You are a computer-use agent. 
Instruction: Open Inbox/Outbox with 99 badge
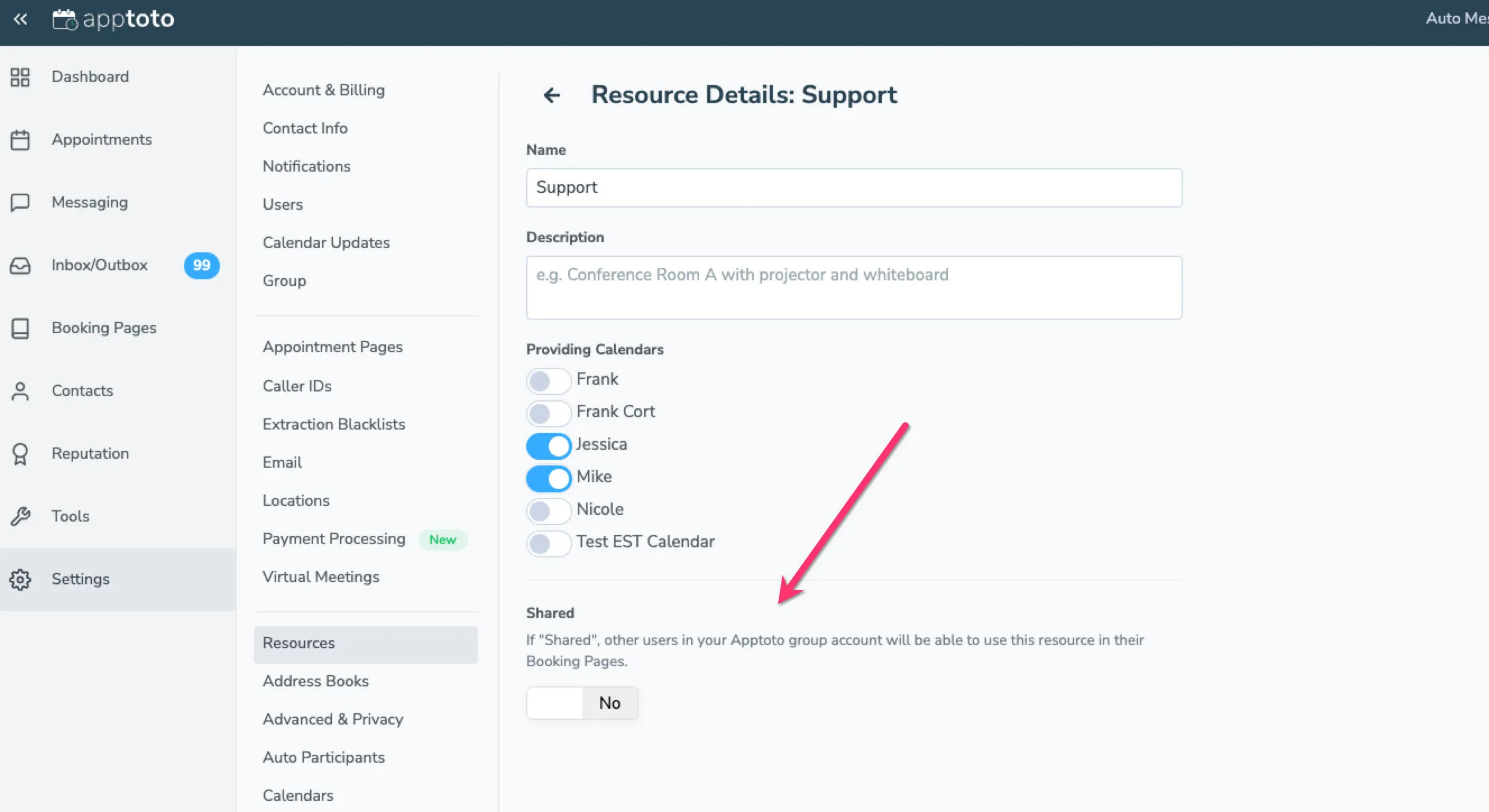coord(20,265)
